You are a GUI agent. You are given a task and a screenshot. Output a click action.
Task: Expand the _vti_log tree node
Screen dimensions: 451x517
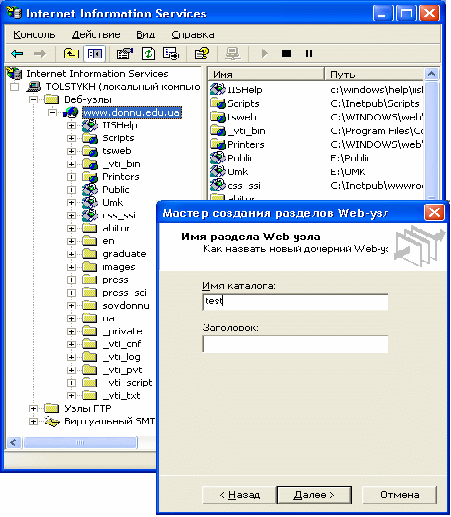click(71, 357)
